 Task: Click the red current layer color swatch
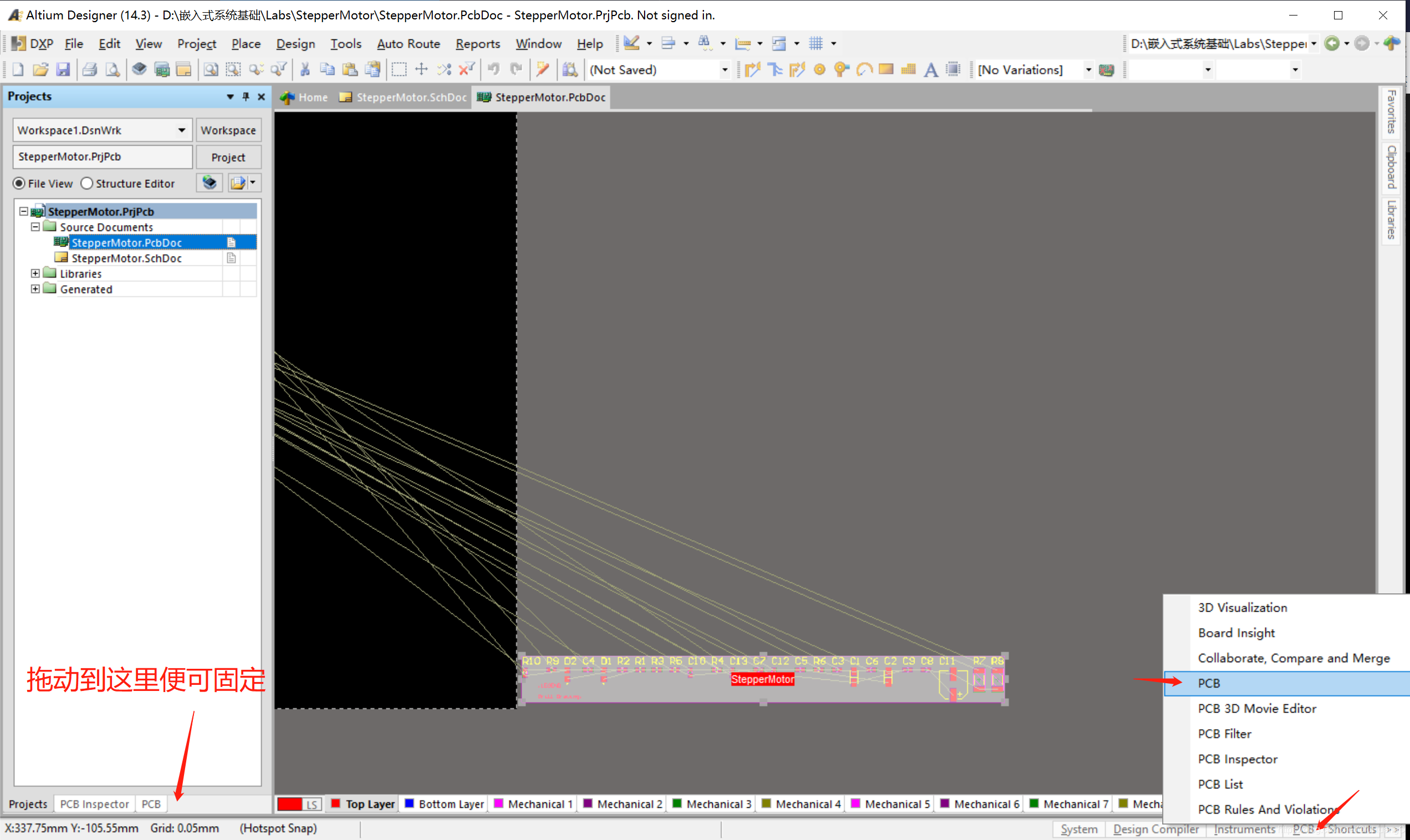coord(290,805)
